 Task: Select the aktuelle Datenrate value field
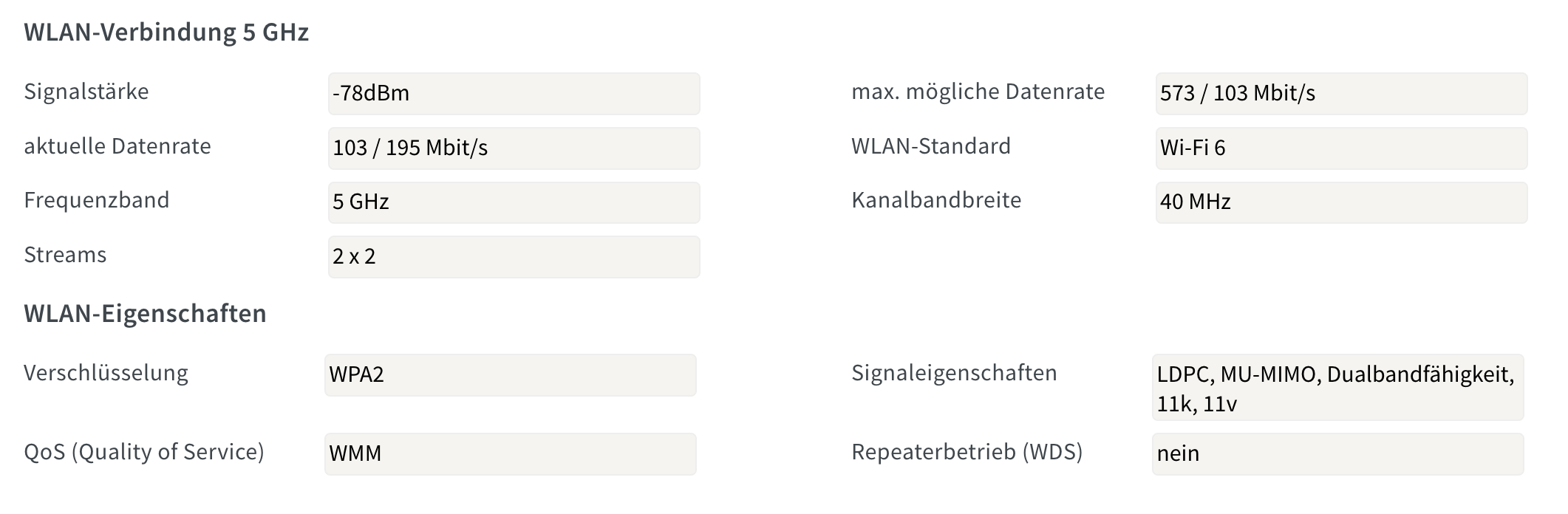[514, 148]
